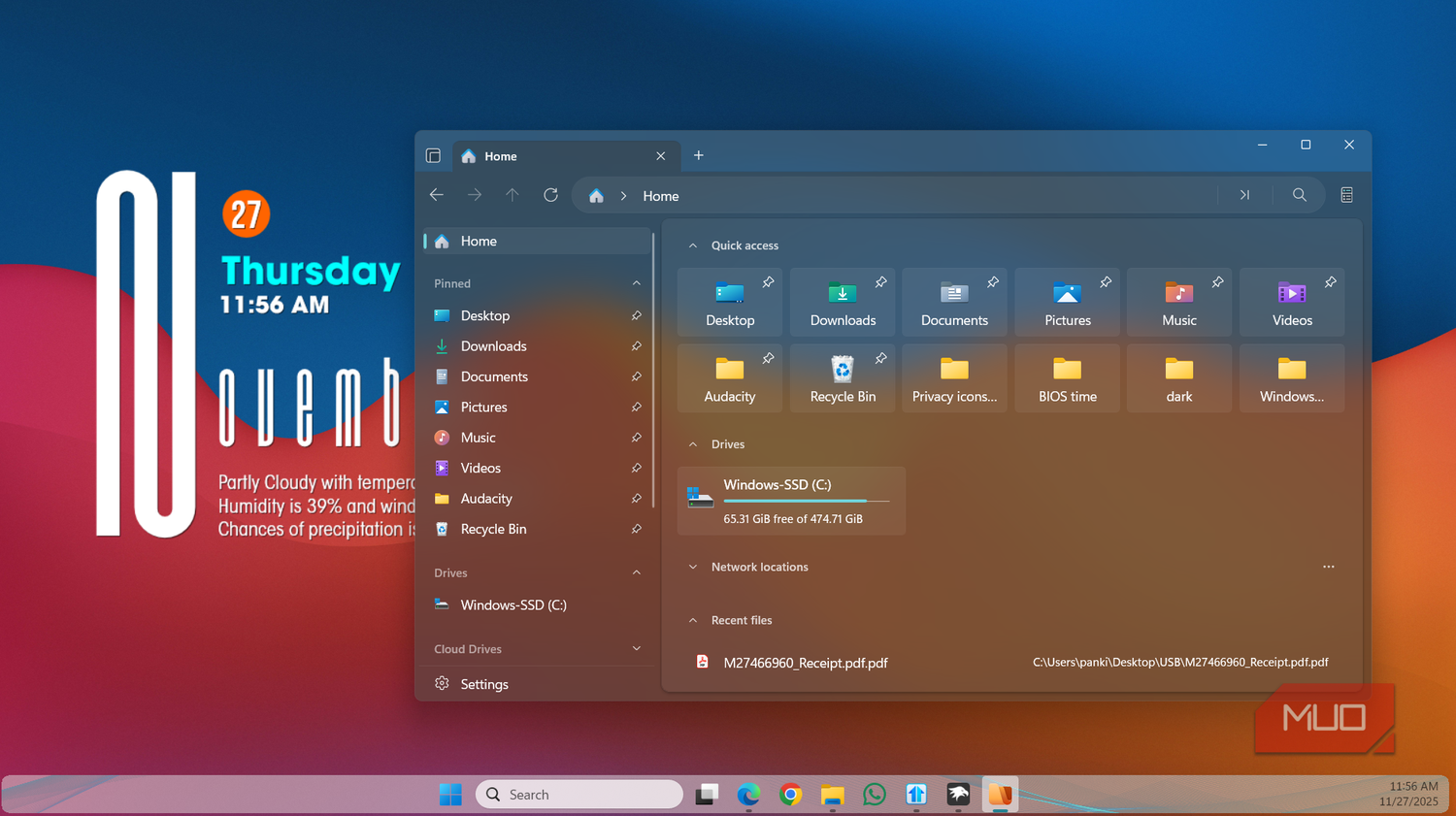Click the home icon in the address bar
Screen dimensions: 1456x816
tap(596, 196)
